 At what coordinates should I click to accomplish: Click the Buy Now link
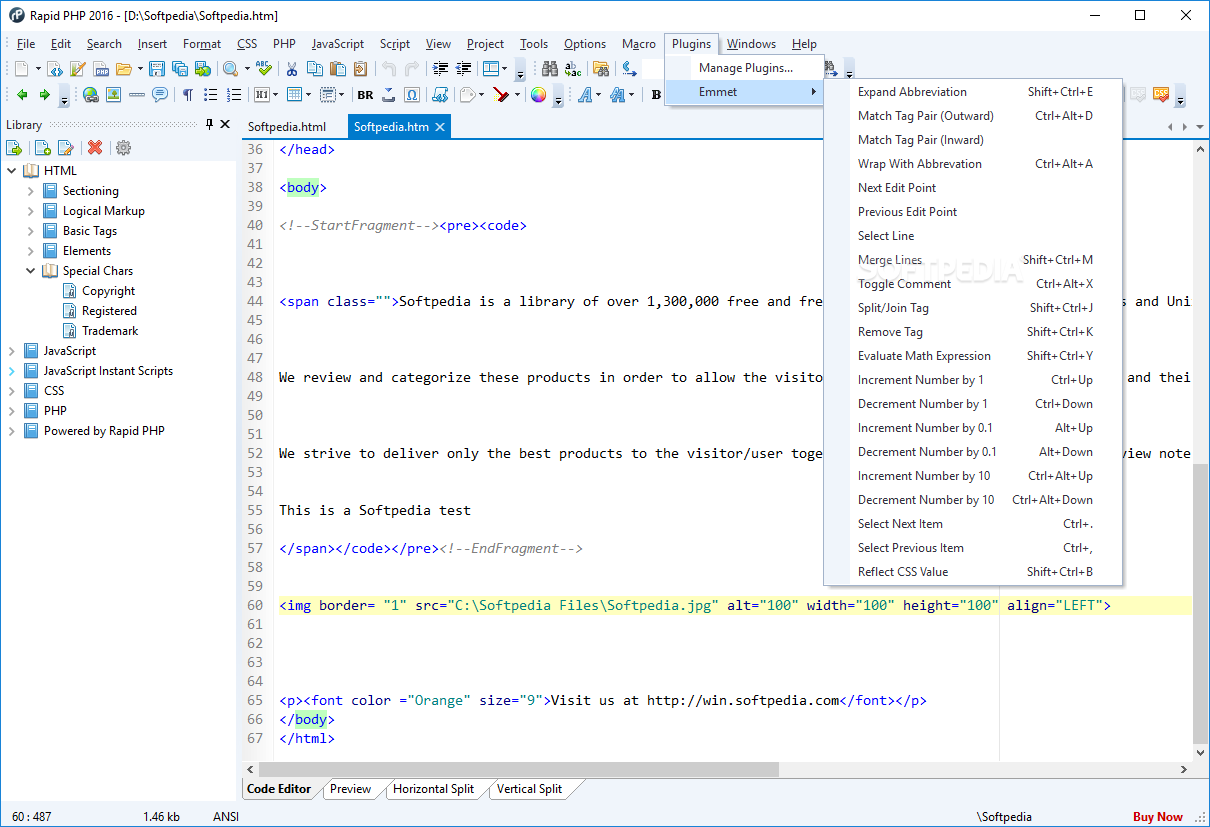(1157, 817)
